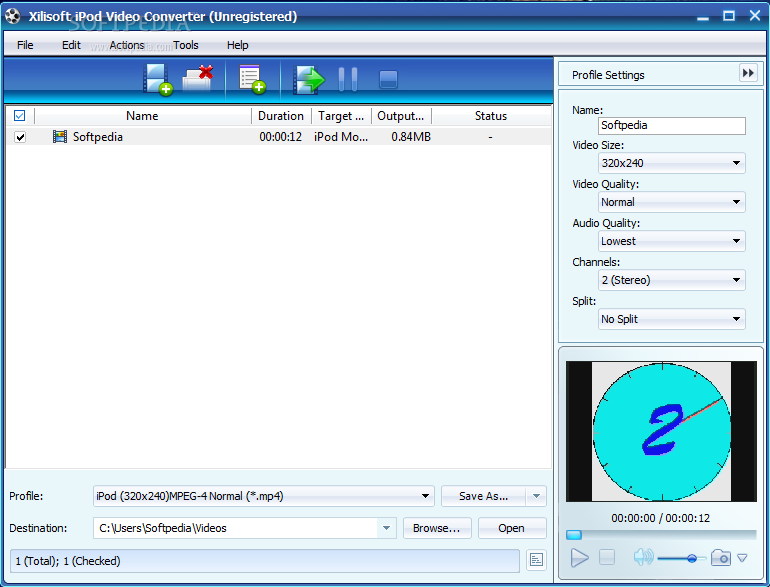Screen dimensions: 770x587
Task: Open the Edit menu
Action: (x=71, y=45)
